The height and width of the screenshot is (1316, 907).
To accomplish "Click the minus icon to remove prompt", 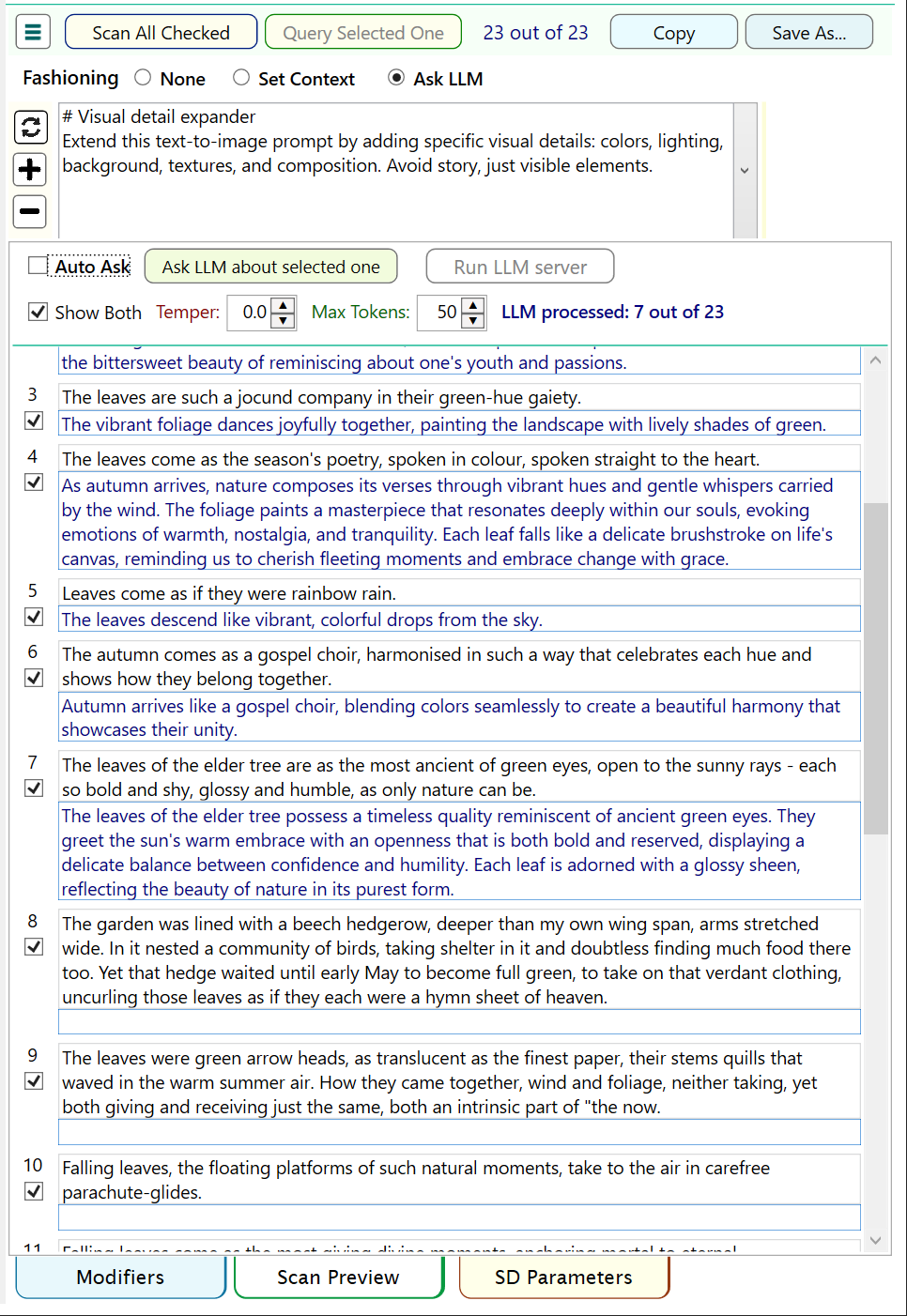I will coord(30,211).
